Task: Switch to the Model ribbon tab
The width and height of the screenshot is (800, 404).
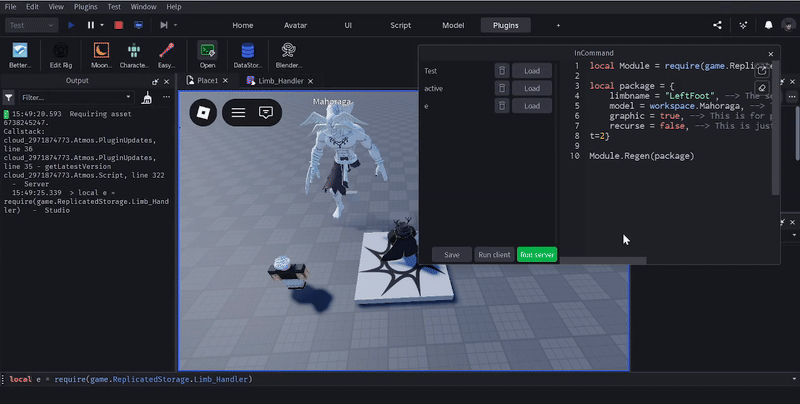Action: (453, 25)
